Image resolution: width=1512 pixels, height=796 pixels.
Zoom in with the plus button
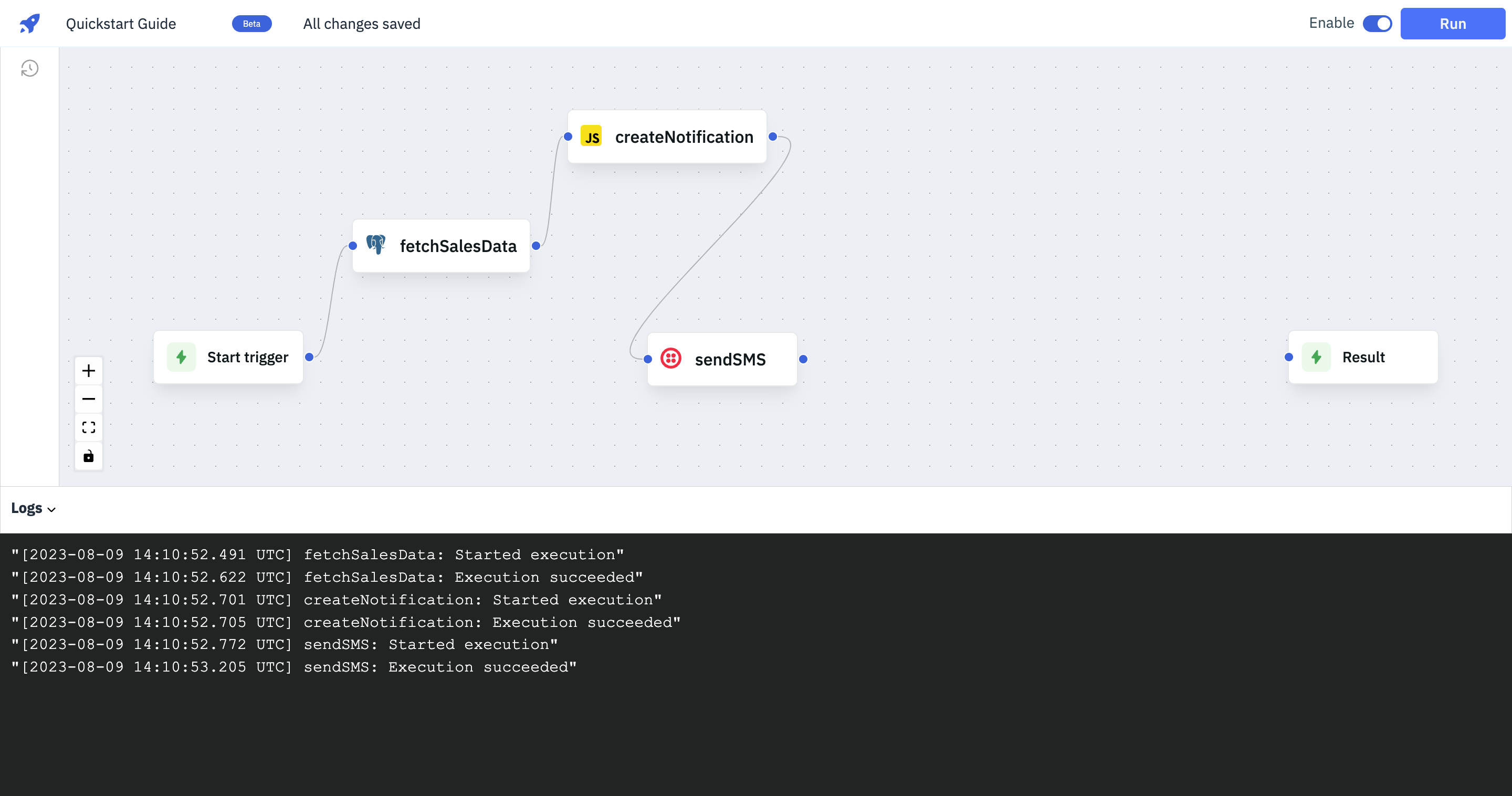point(89,371)
